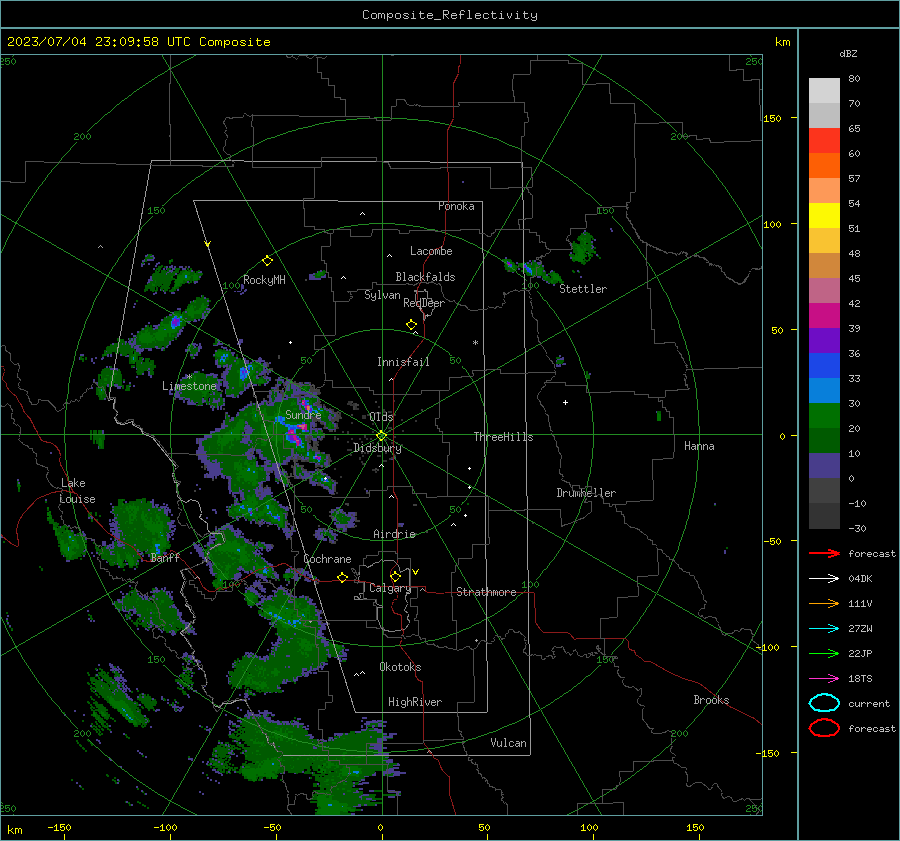Click the red forecast arrow in legend
The height and width of the screenshot is (841, 900).
coord(824,553)
